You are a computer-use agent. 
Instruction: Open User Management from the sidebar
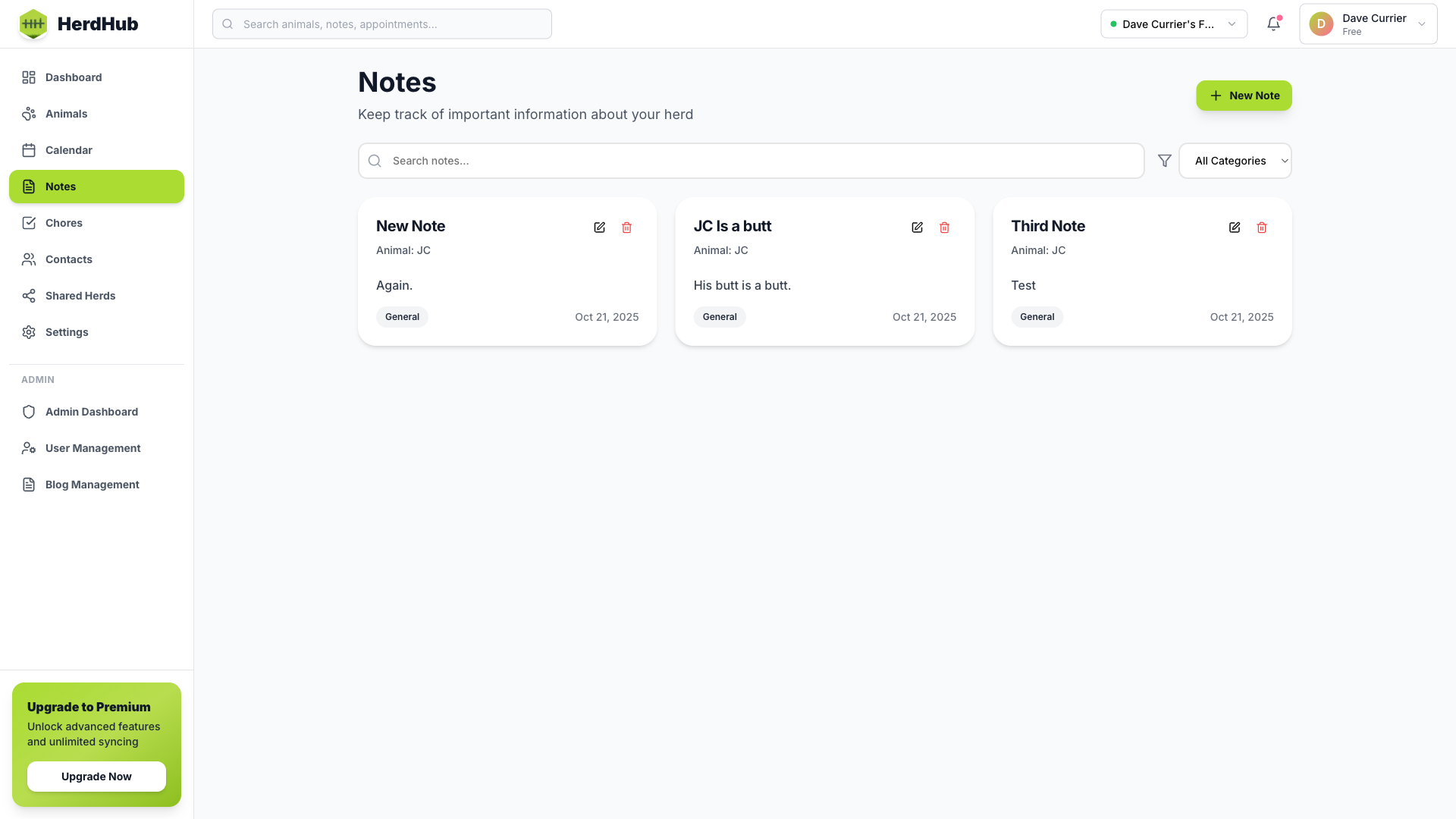pos(93,448)
